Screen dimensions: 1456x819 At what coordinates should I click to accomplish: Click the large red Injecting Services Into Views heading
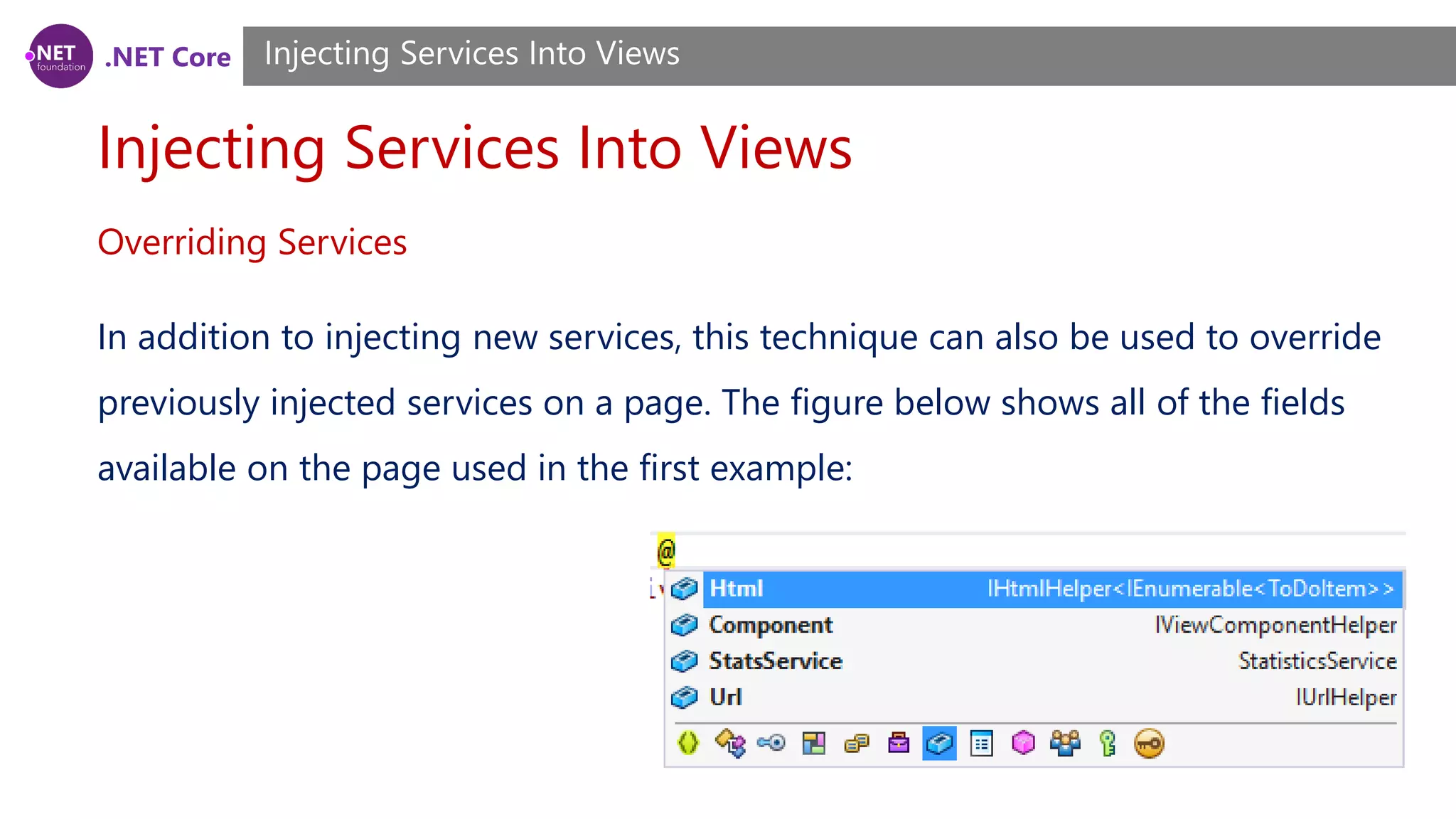click(x=475, y=148)
